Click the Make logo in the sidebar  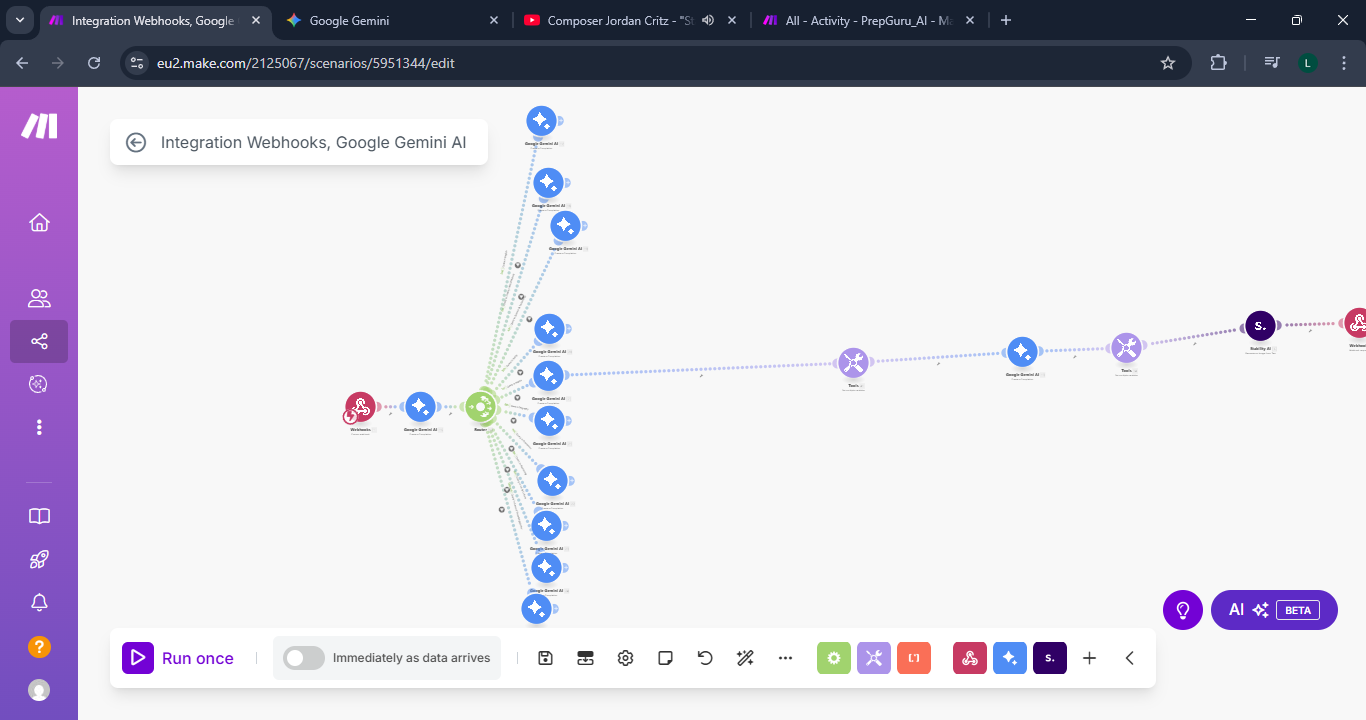click(x=40, y=126)
